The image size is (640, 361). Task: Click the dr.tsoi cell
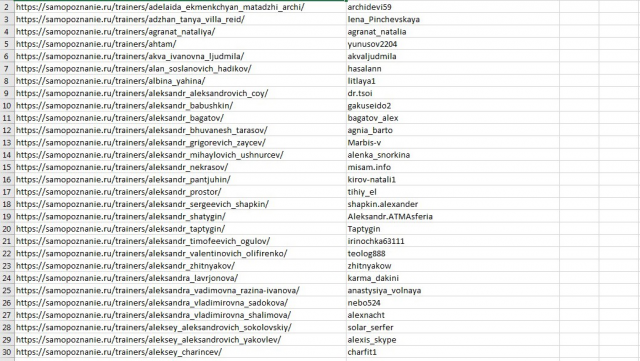click(x=453, y=93)
